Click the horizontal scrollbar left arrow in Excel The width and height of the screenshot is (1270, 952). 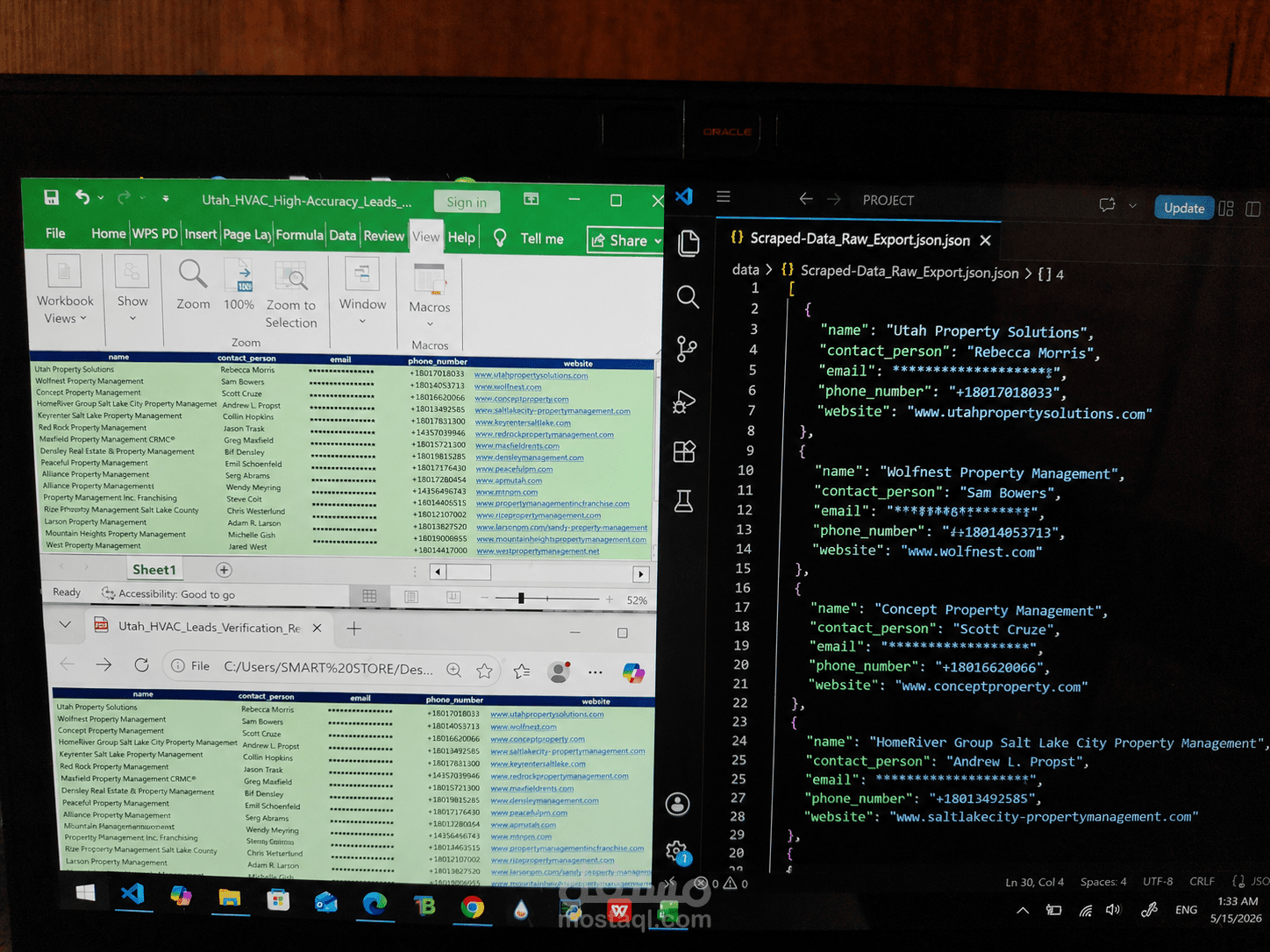[x=438, y=572]
